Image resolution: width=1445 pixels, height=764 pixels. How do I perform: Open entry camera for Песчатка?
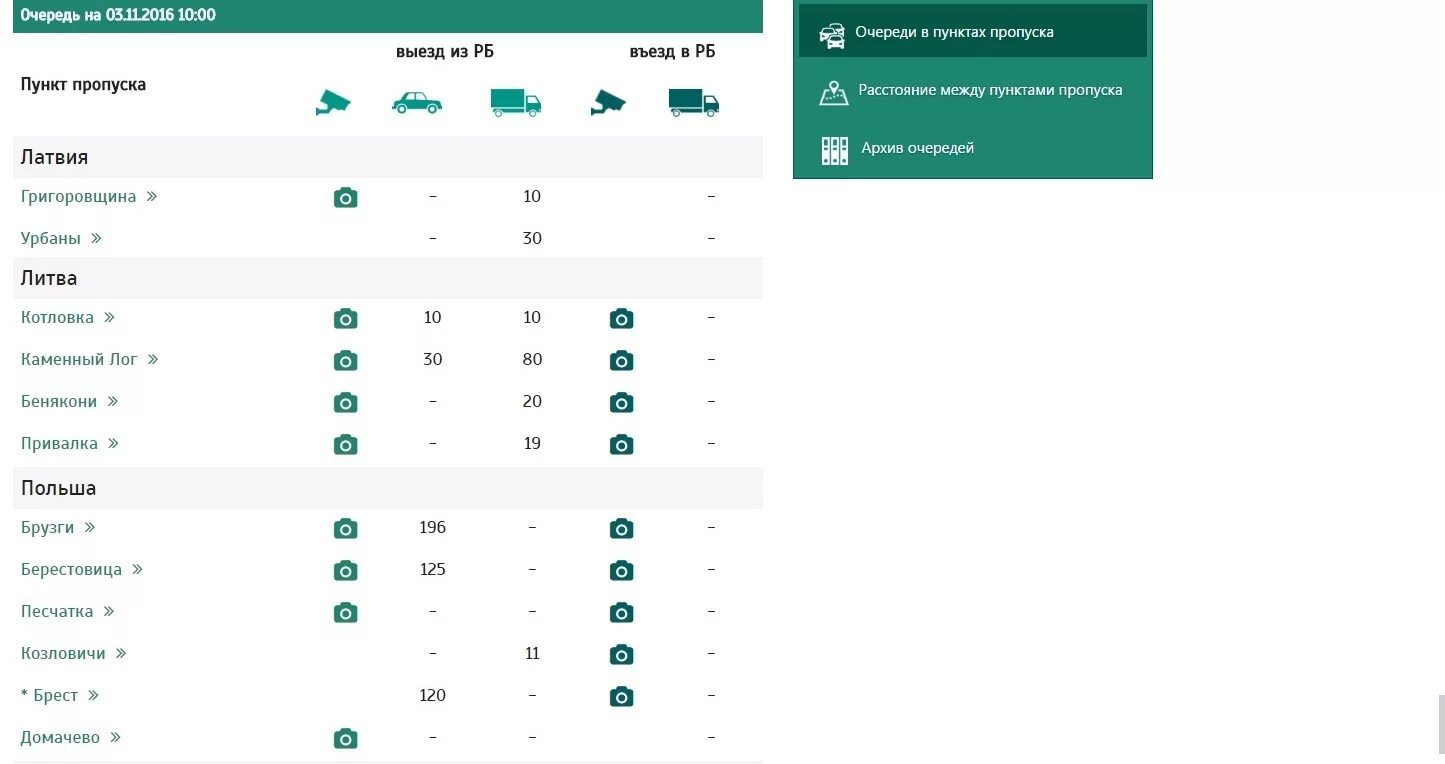(621, 613)
